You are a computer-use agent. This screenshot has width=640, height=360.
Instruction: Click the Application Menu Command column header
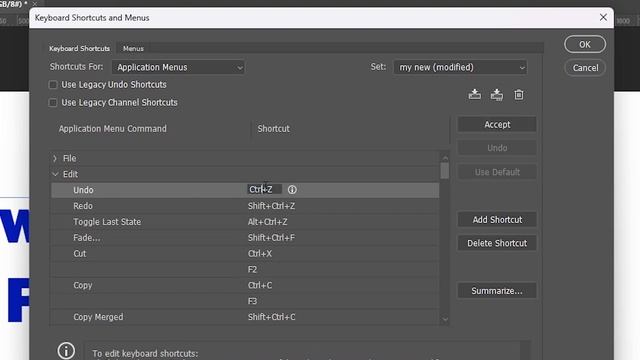pos(113,129)
